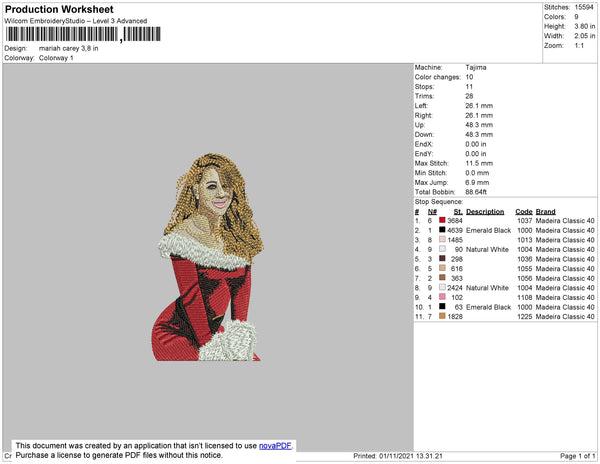Click thread code '1056' in stop 7
This screenshot has height=464, width=600.
click(525, 278)
